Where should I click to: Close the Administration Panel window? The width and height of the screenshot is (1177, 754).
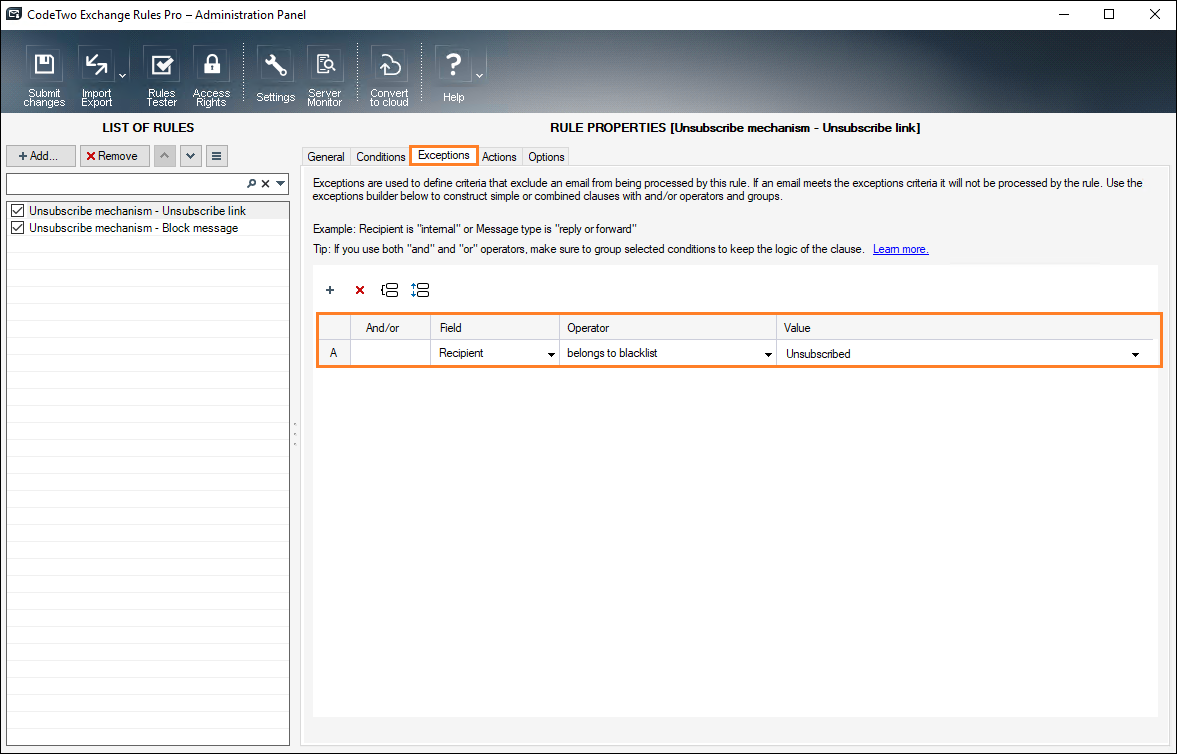coord(1154,14)
